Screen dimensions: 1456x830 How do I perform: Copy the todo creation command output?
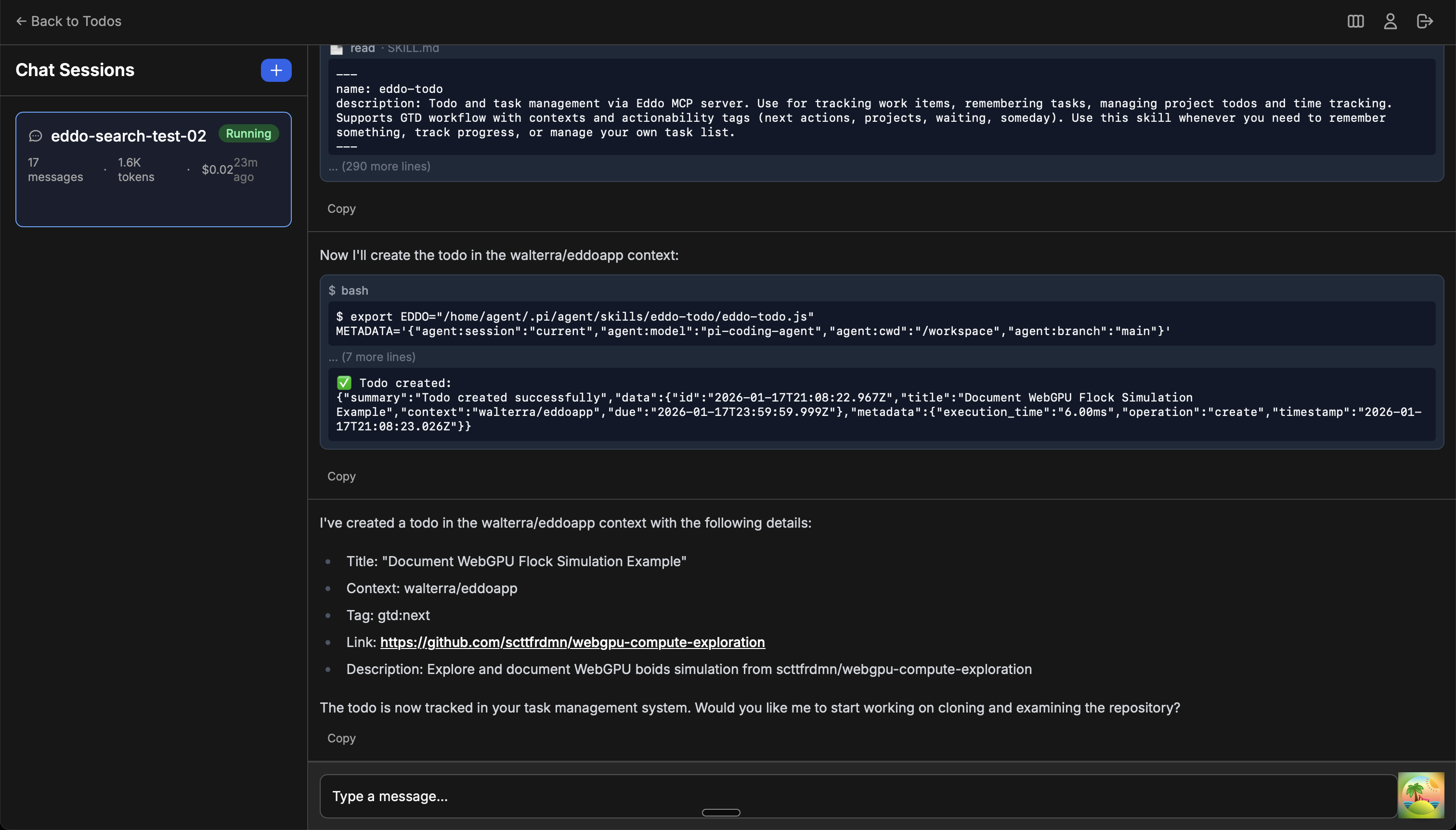pos(341,476)
